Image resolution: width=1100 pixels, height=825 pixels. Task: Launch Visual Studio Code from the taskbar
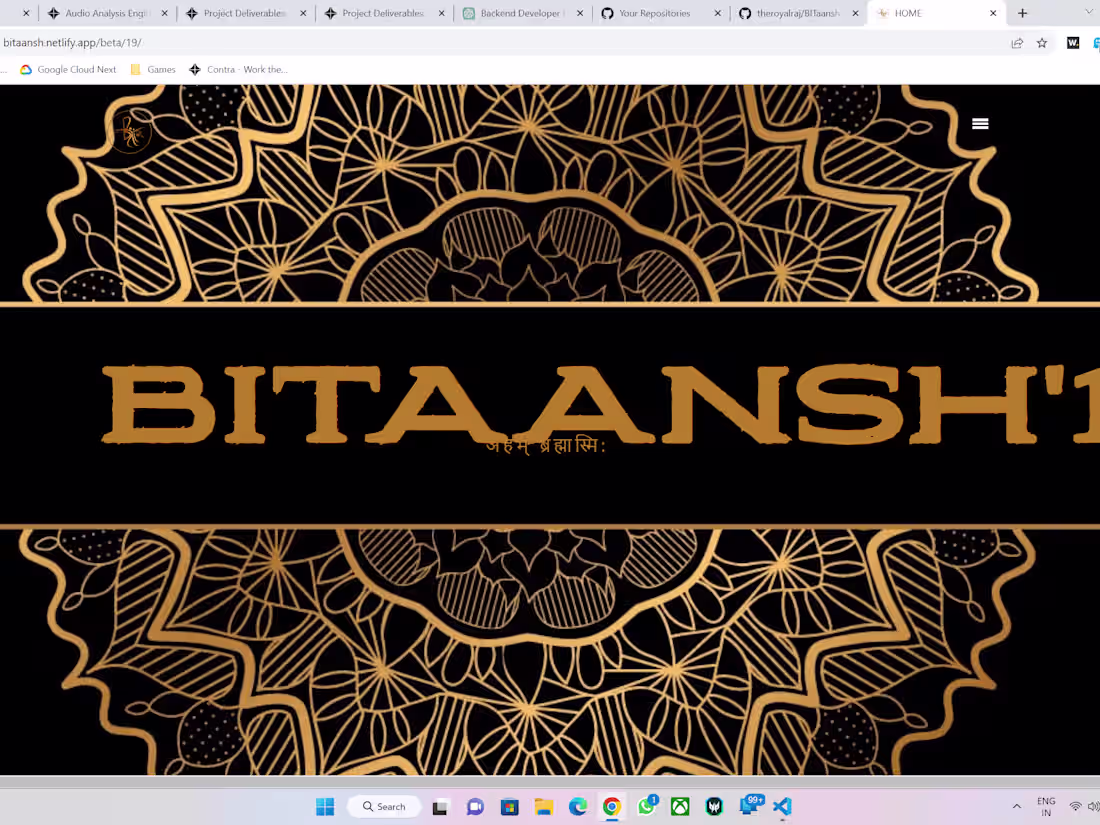782,806
